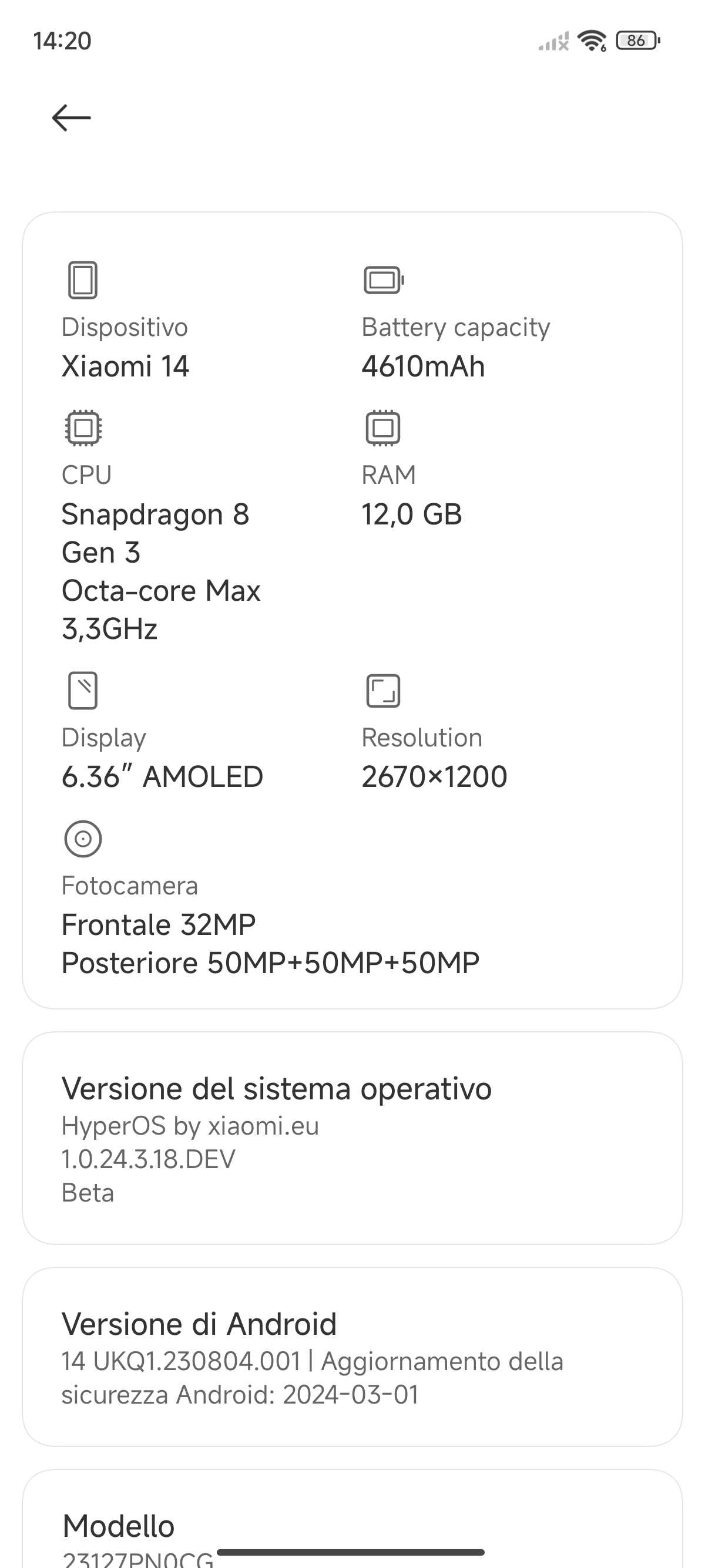Tap the bottom navigation gesture bar
Image resolution: width=705 pixels, height=1568 pixels.
351,1552
